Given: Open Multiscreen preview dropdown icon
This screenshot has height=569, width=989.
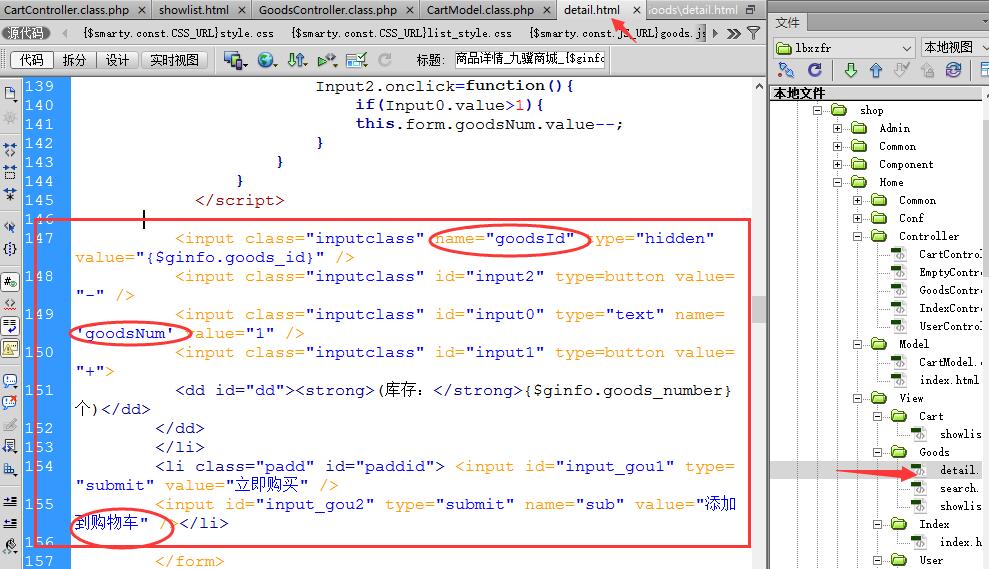Looking at the screenshot, I should click(235, 60).
